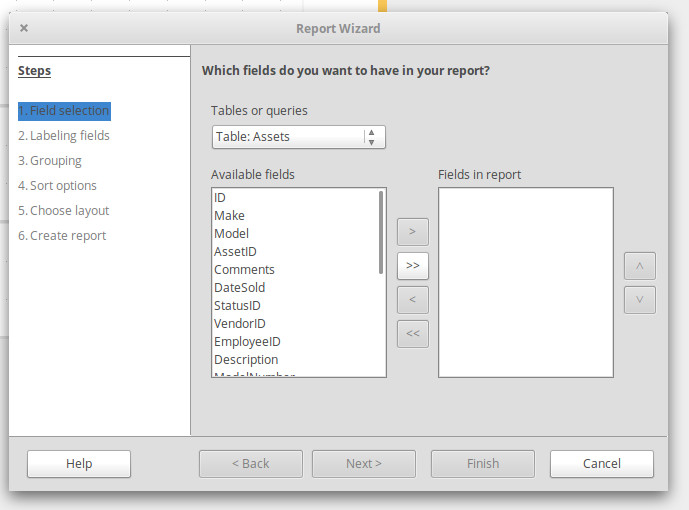Image resolution: width=689 pixels, height=510 pixels.
Task: Click the Help button
Action: coord(79,464)
